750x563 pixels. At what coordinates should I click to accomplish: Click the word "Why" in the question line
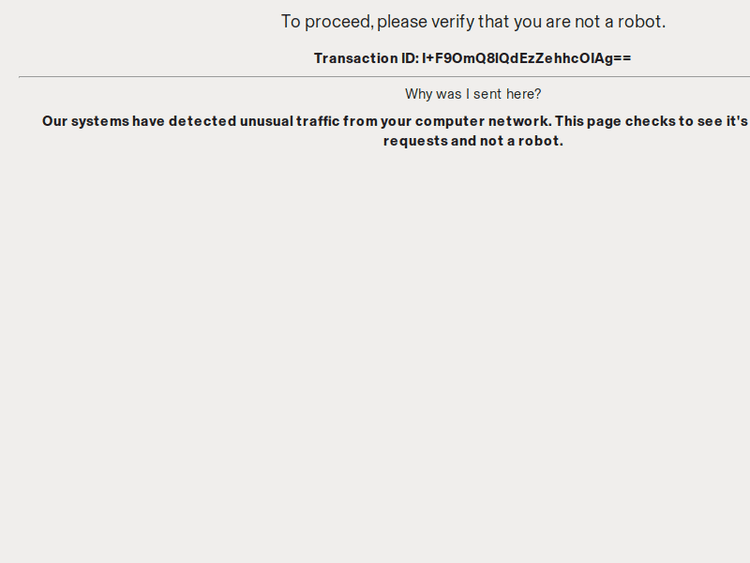(x=418, y=94)
